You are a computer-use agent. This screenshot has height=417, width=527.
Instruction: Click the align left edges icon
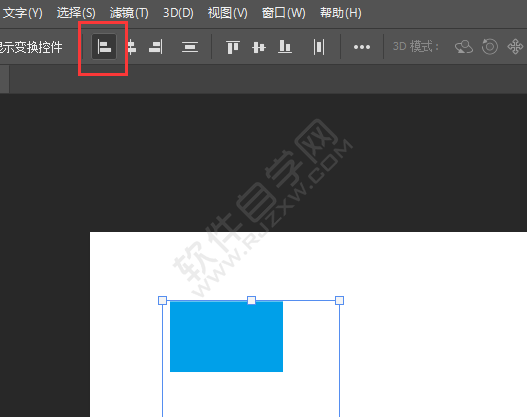point(104,46)
